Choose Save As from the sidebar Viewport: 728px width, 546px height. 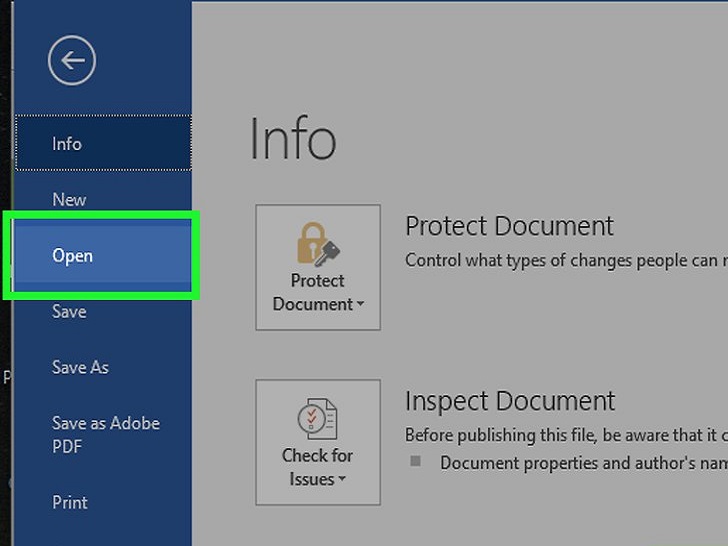[103, 367]
